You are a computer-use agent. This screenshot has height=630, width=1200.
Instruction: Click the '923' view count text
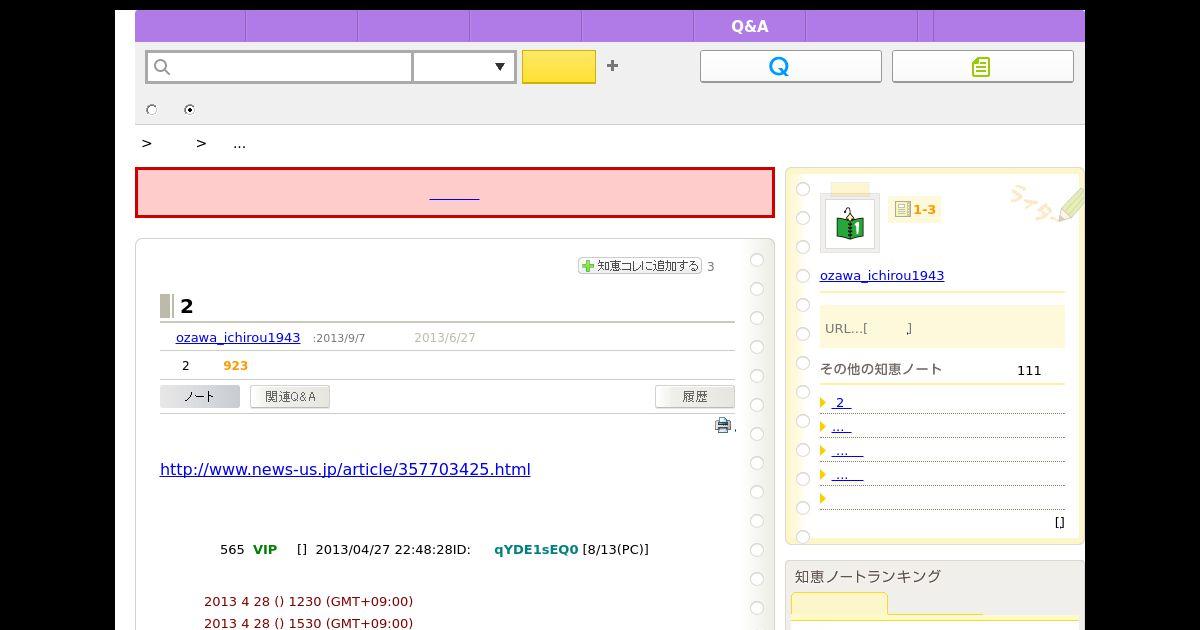235,365
